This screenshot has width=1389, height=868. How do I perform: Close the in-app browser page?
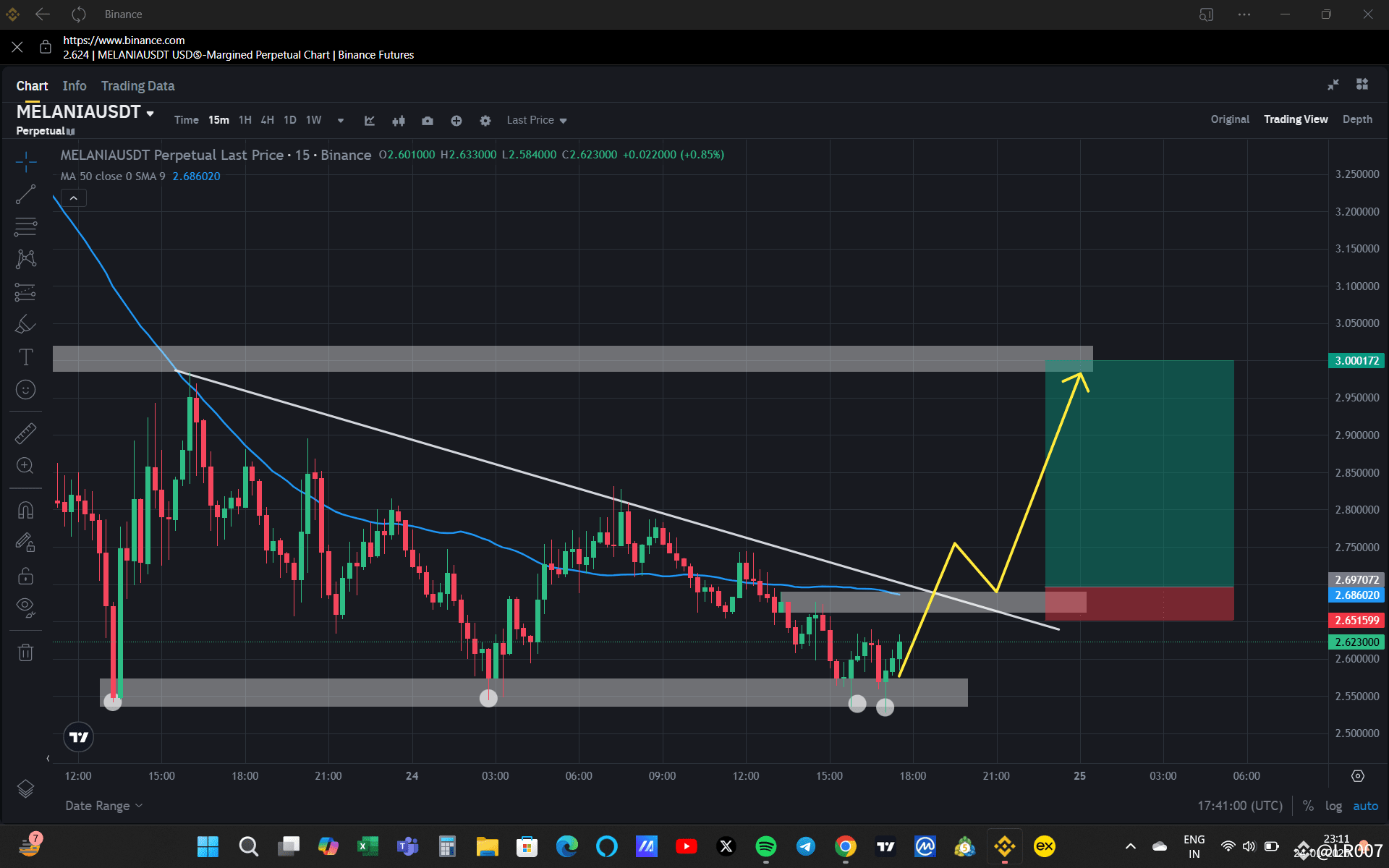tap(17, 47)
